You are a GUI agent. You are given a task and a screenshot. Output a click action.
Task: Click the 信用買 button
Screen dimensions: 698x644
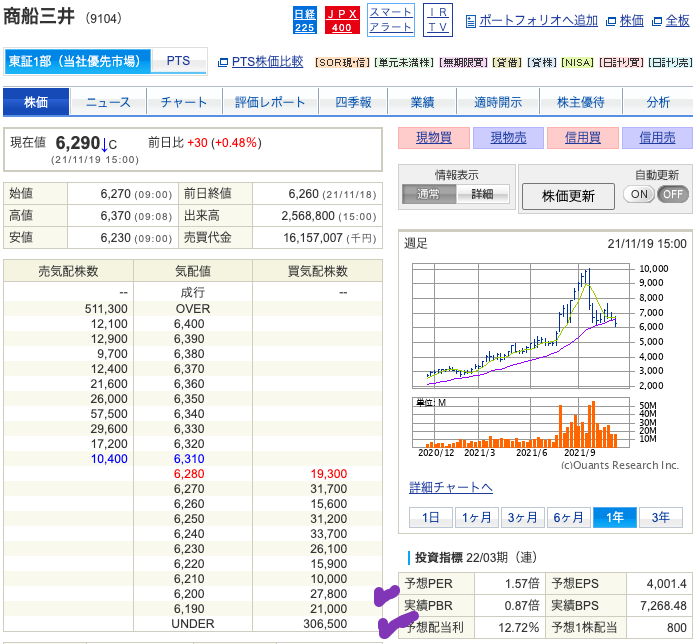[583, 138]
